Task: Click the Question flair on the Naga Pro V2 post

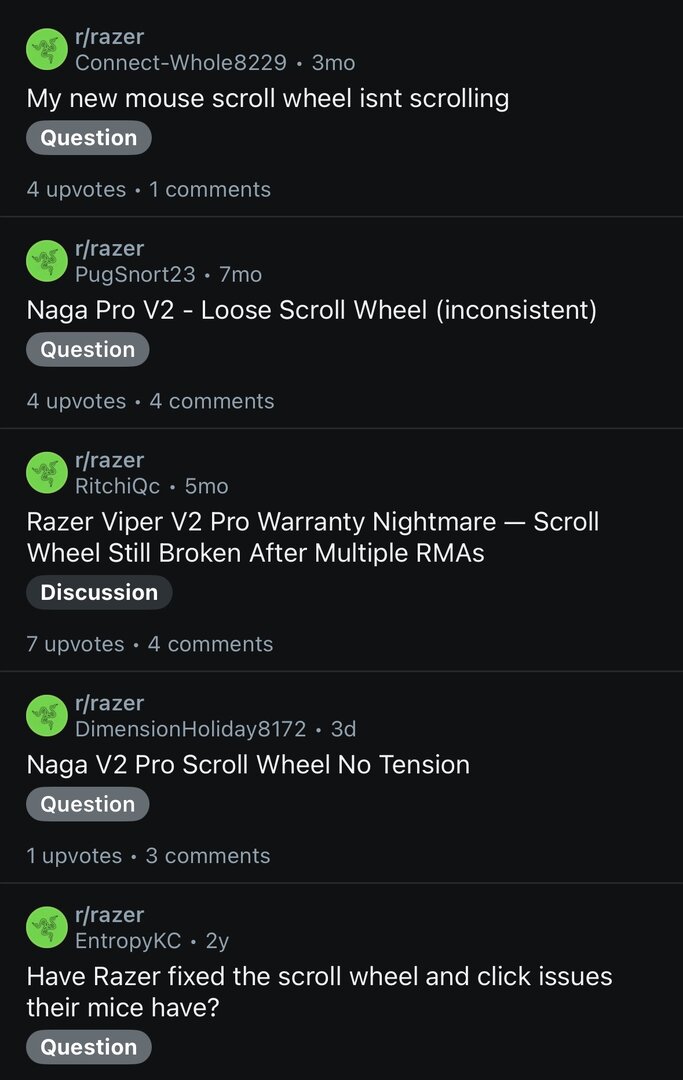Action: (87, 350)
